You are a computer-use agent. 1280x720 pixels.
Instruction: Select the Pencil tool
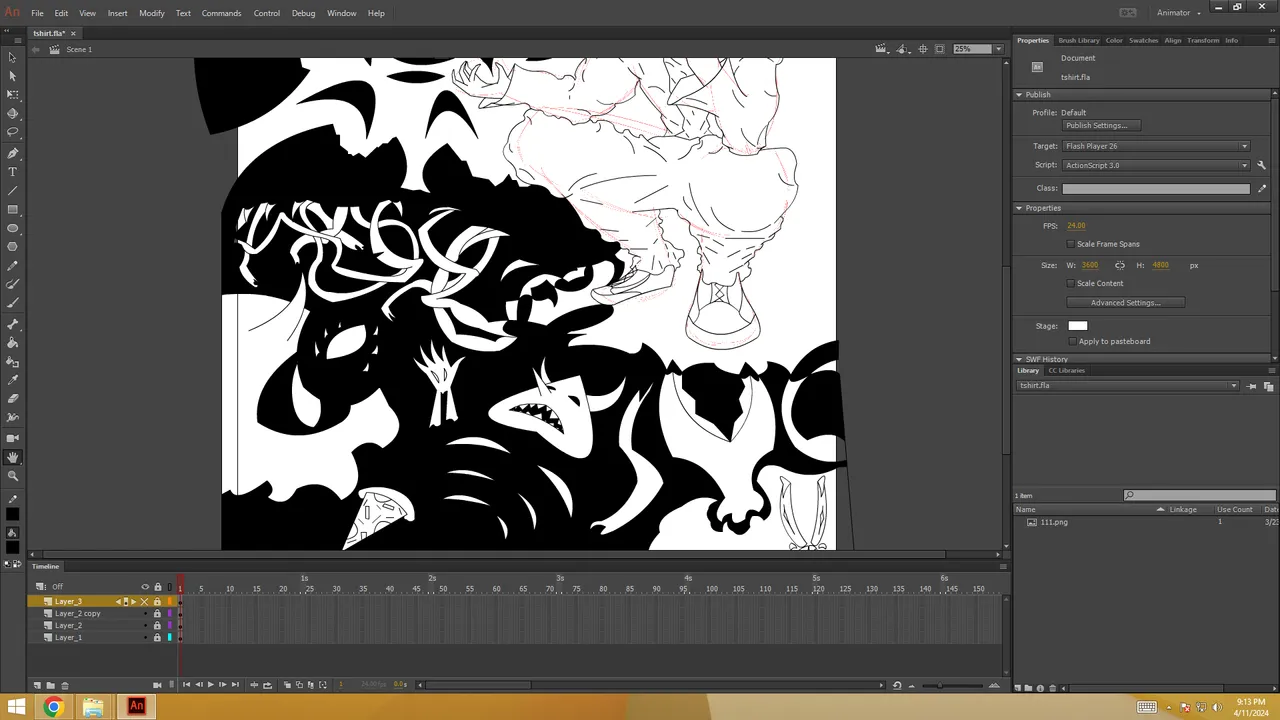click(x=12, y=267)
